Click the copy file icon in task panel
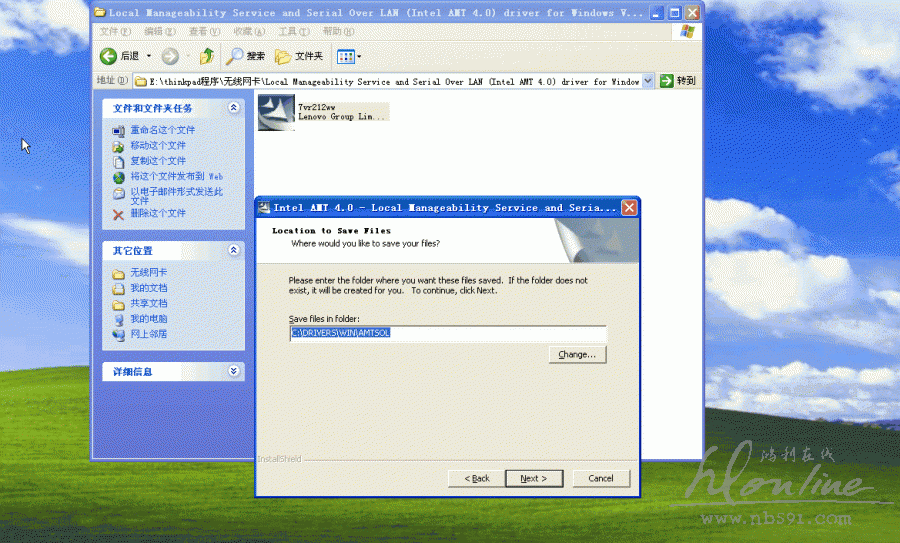Screen dimensions: 900x543 pyautogui.click(x=118, y=162)
